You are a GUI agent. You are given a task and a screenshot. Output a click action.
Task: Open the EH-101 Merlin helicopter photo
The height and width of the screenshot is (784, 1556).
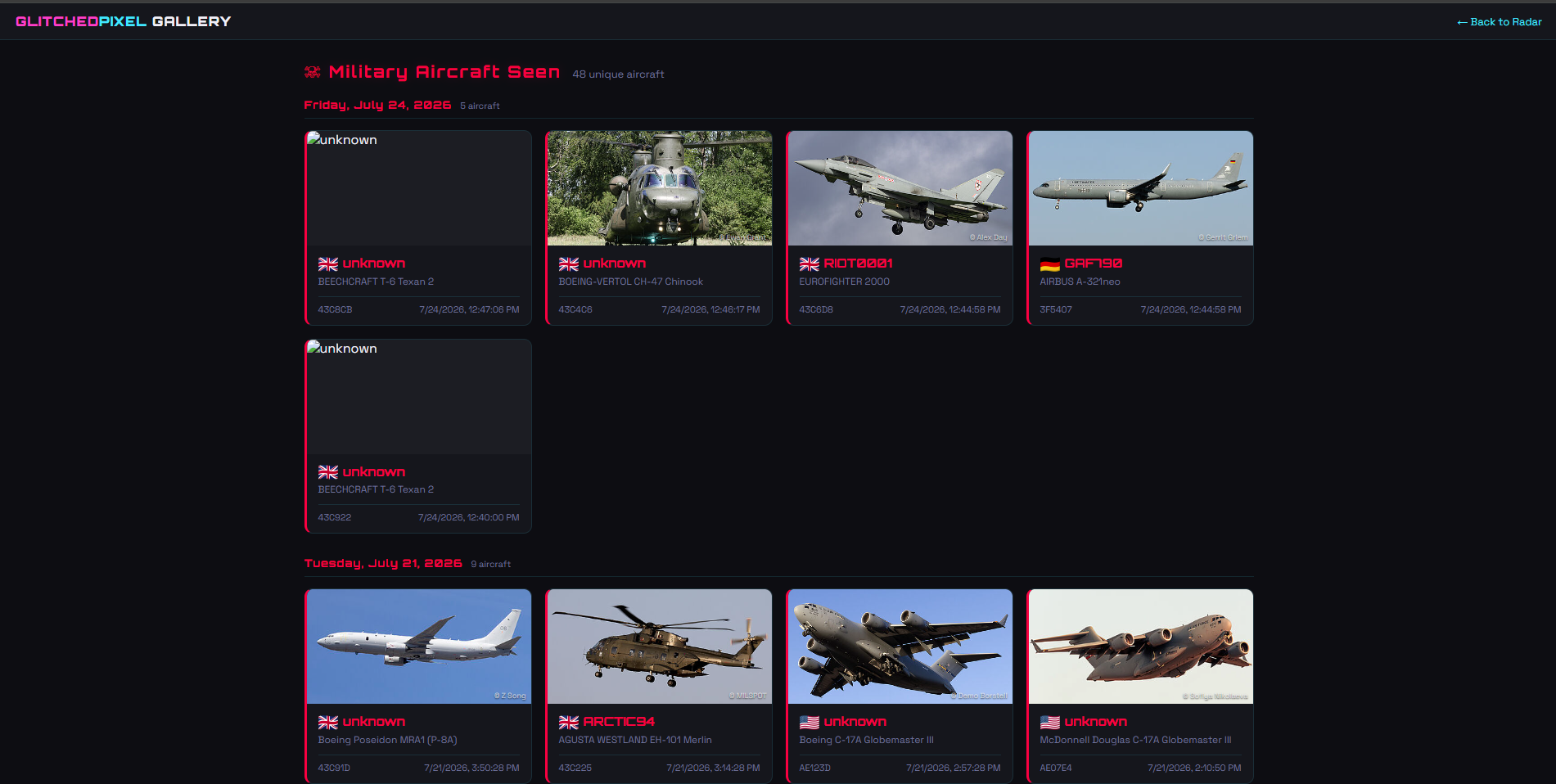[x=660, y=647]
